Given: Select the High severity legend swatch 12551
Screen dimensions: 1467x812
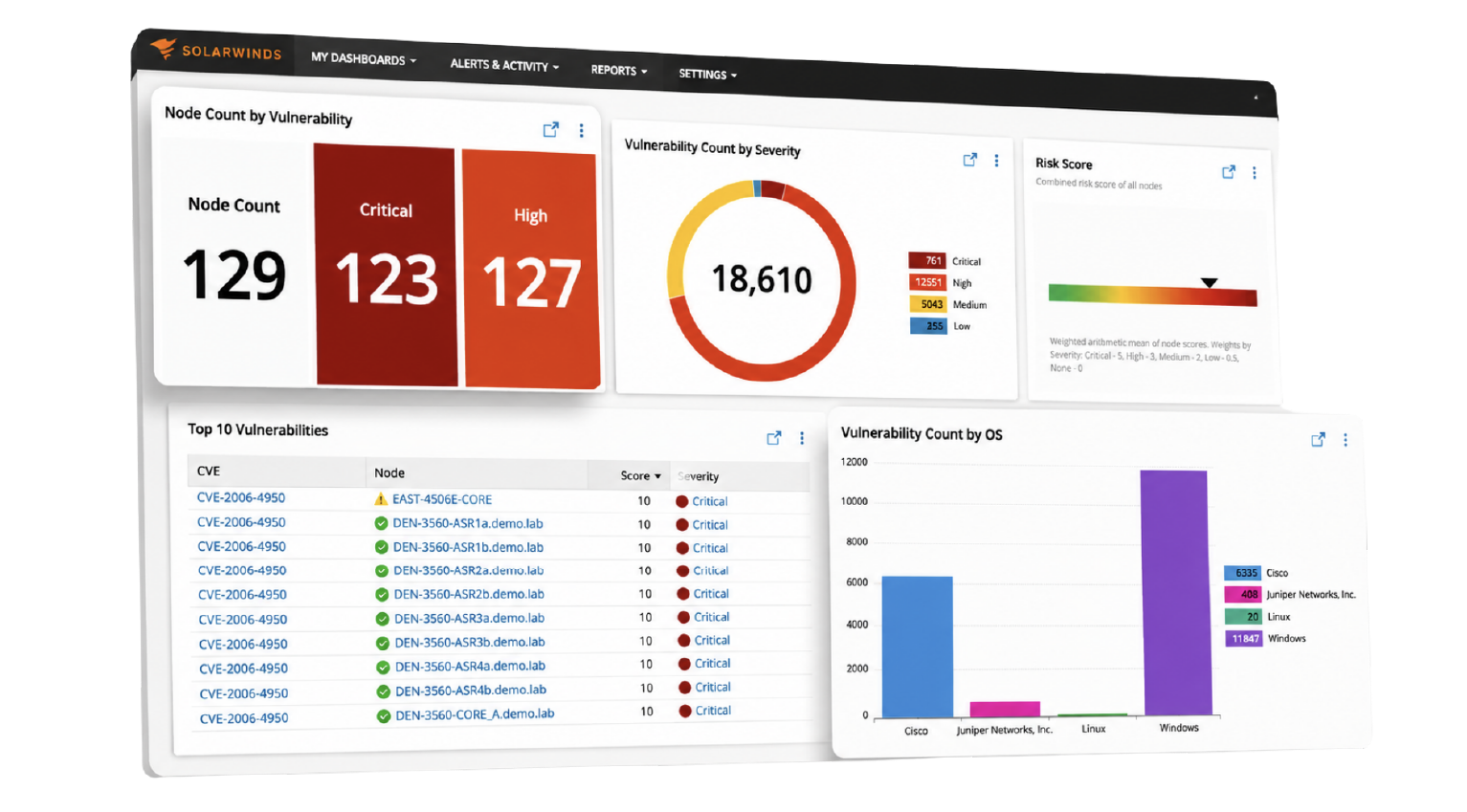Looking at the screenshot, I should click(928, 282).
